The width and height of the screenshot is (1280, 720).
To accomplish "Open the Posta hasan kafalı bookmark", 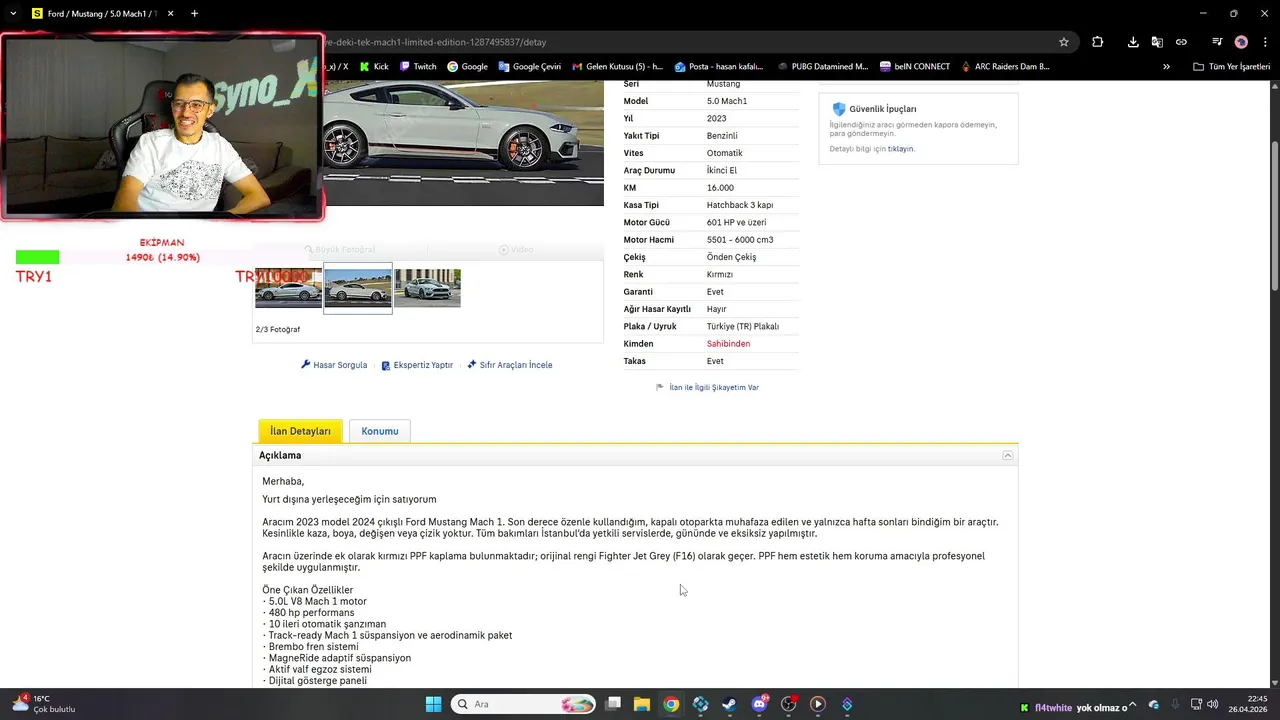I will click(x=719, y=67).
